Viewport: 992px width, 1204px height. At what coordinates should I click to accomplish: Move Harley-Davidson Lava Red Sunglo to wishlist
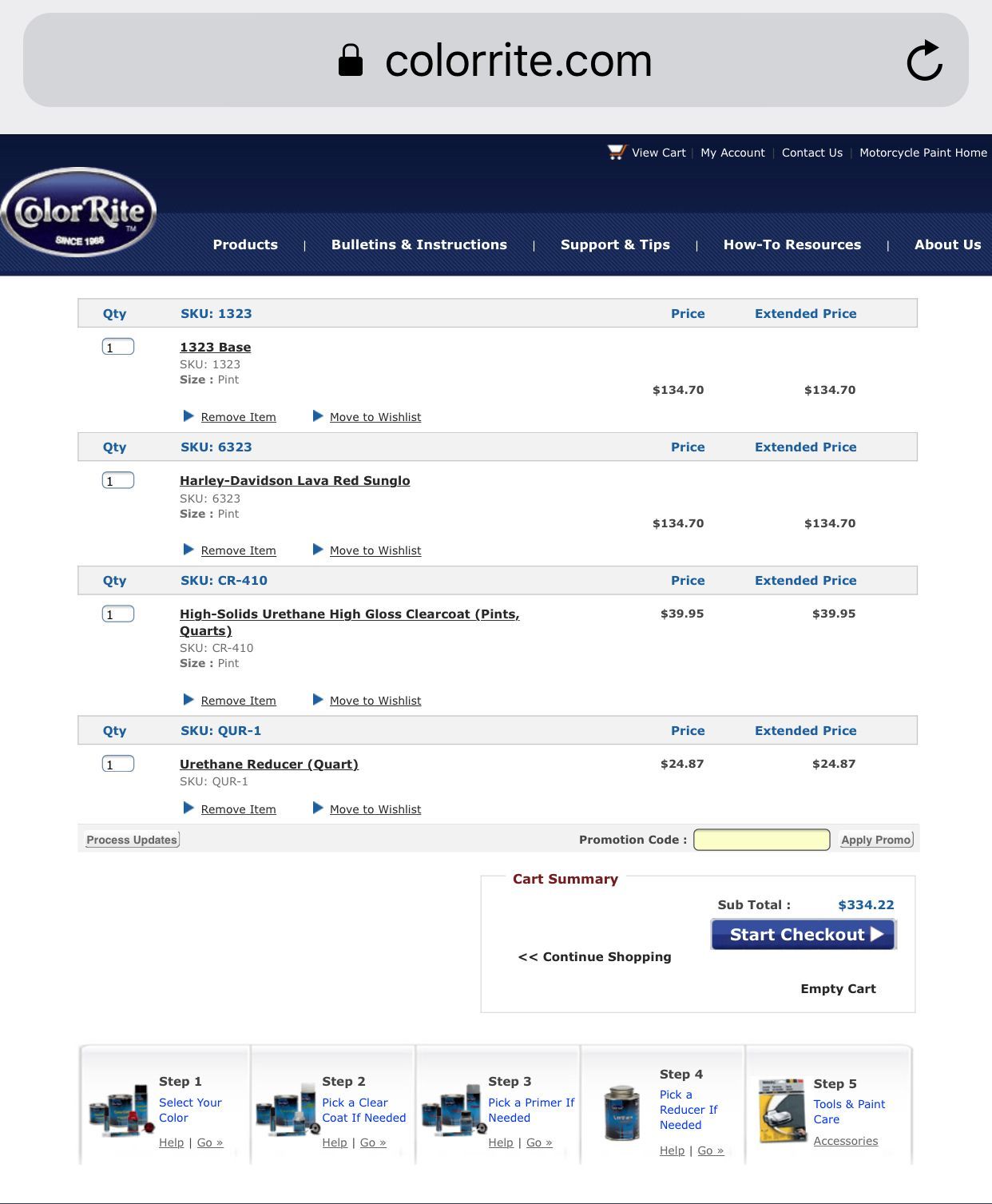[x=375, y=550]
